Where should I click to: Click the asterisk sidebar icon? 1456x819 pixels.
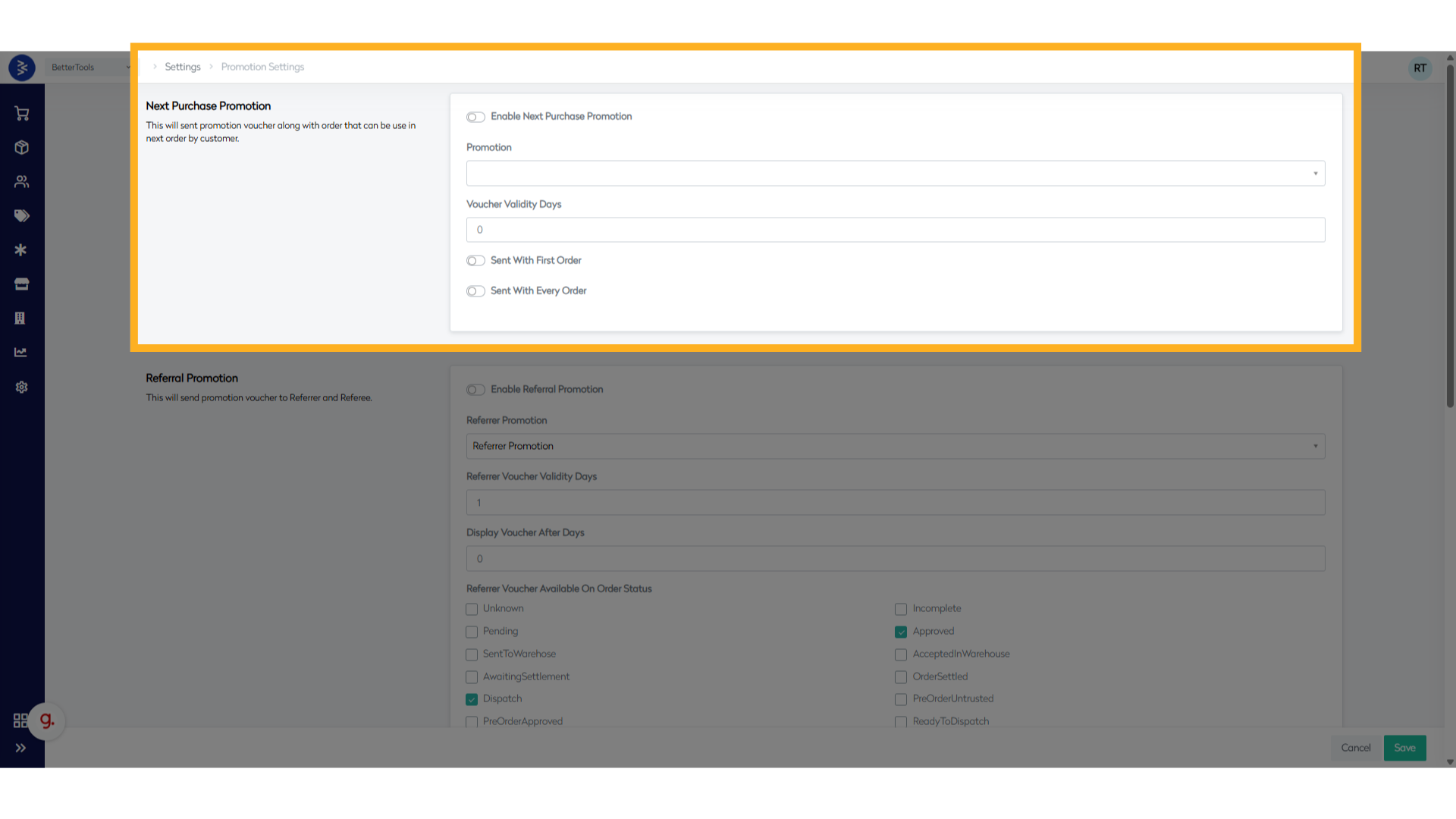(21, 250)
